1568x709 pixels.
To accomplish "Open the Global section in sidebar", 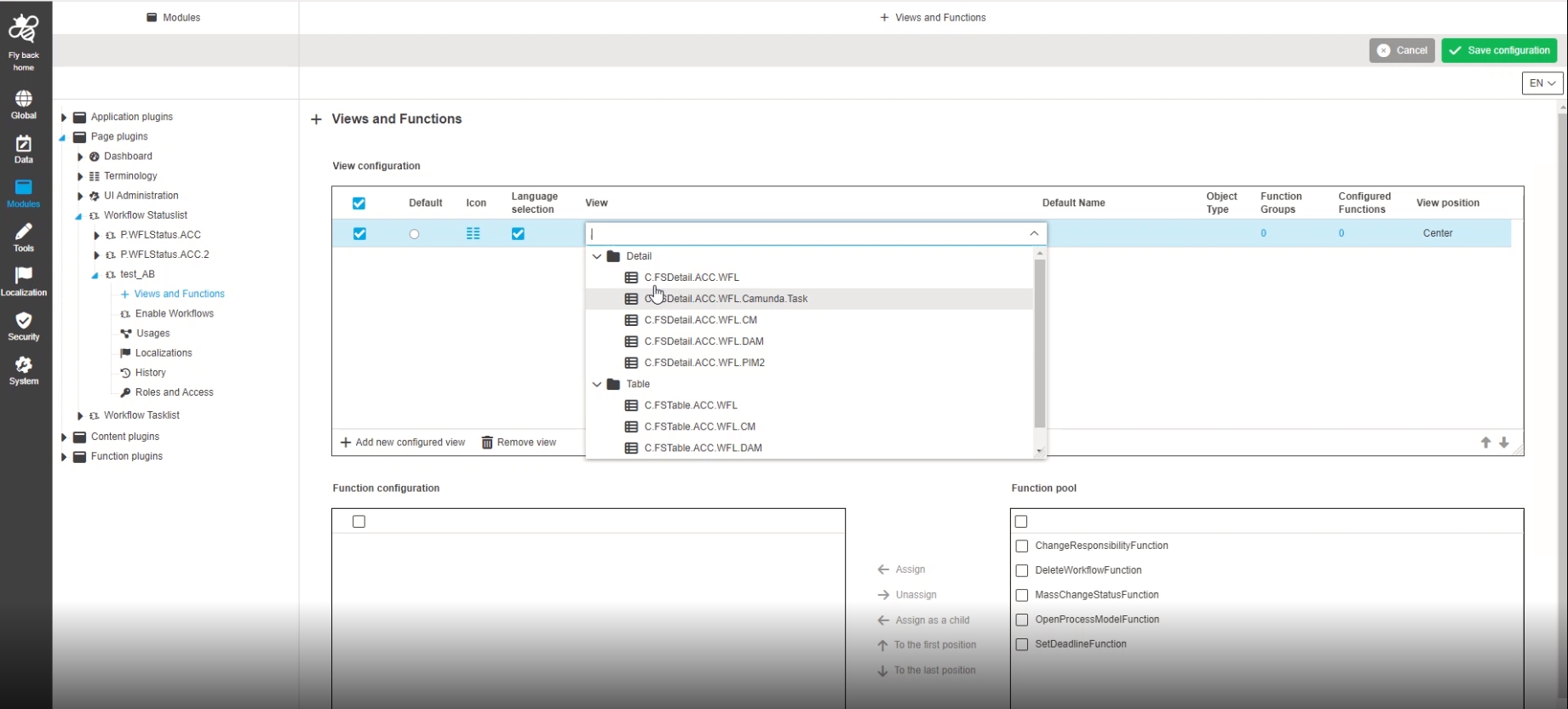I will click(23, 105).
